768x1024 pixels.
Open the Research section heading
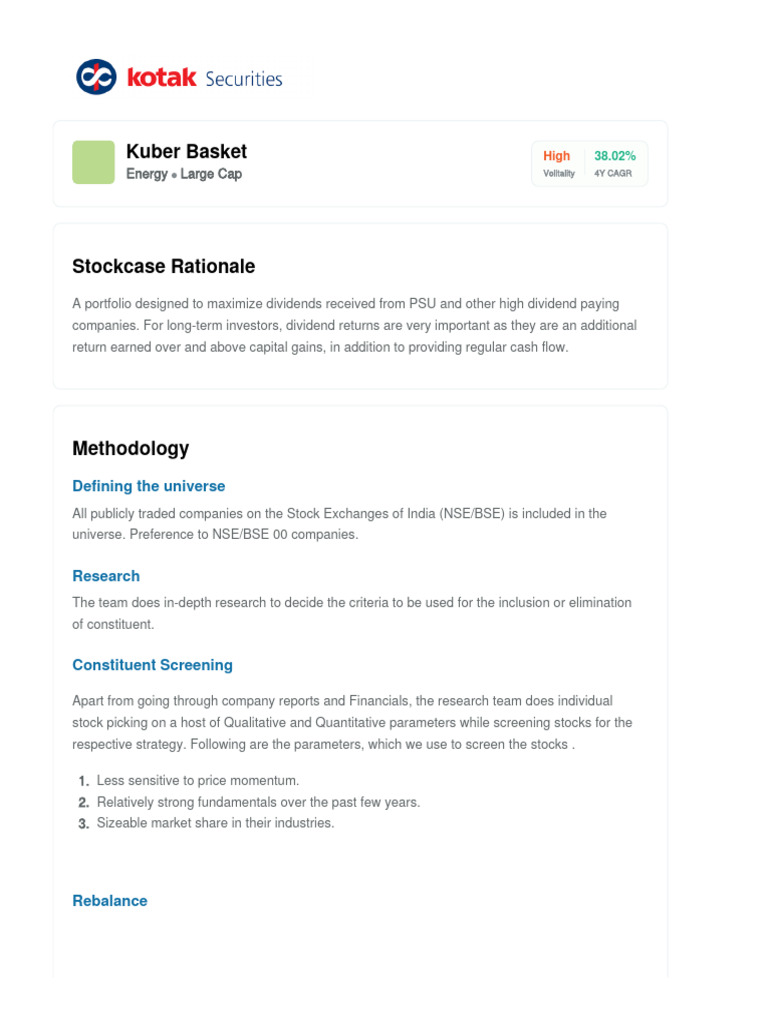click(x=106, y=576)
